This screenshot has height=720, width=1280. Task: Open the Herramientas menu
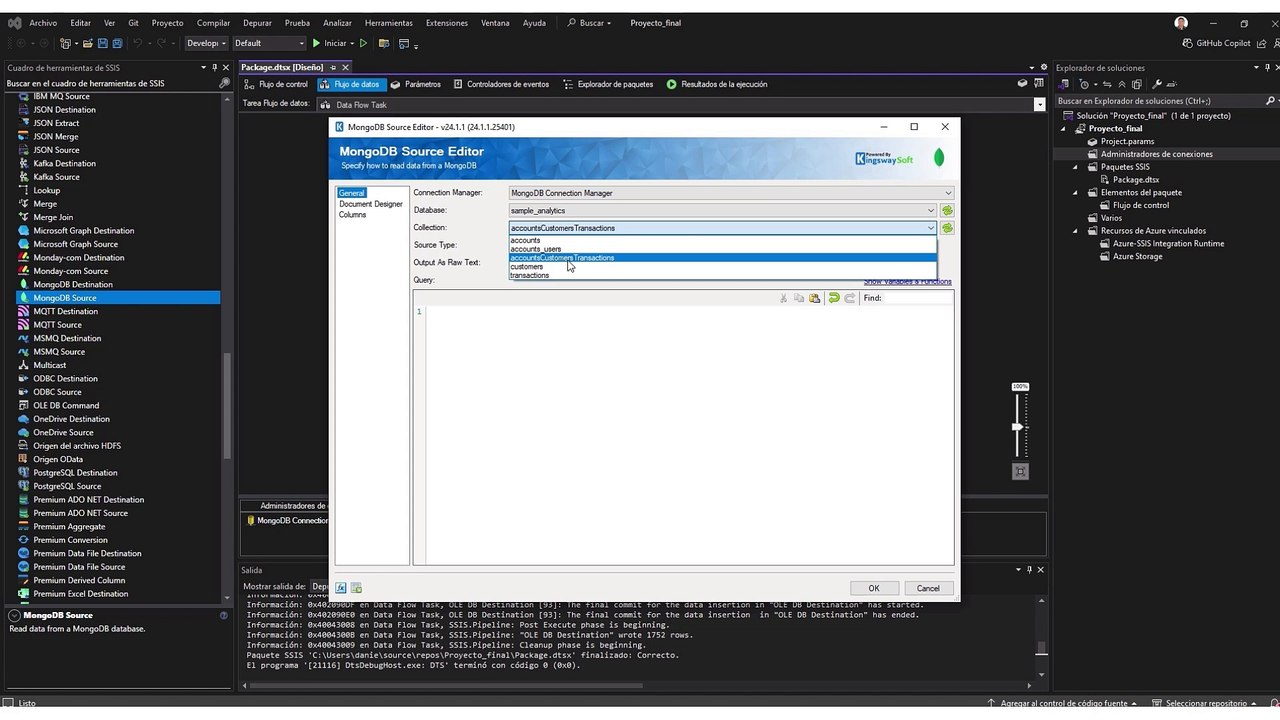coord(389,23)
